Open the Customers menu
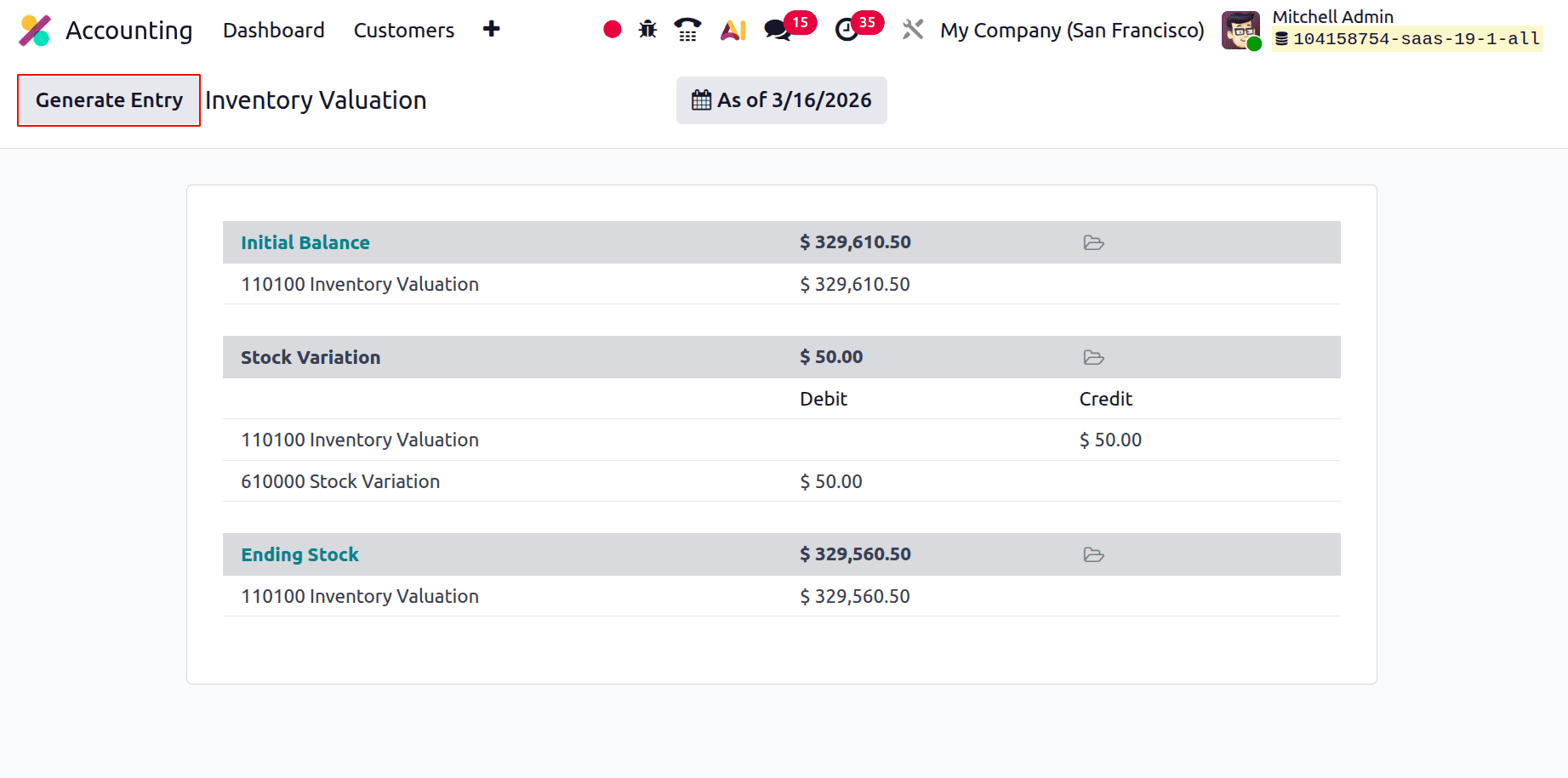The height and width of the screenshot is (778, 1568). (x=403, y=30)
